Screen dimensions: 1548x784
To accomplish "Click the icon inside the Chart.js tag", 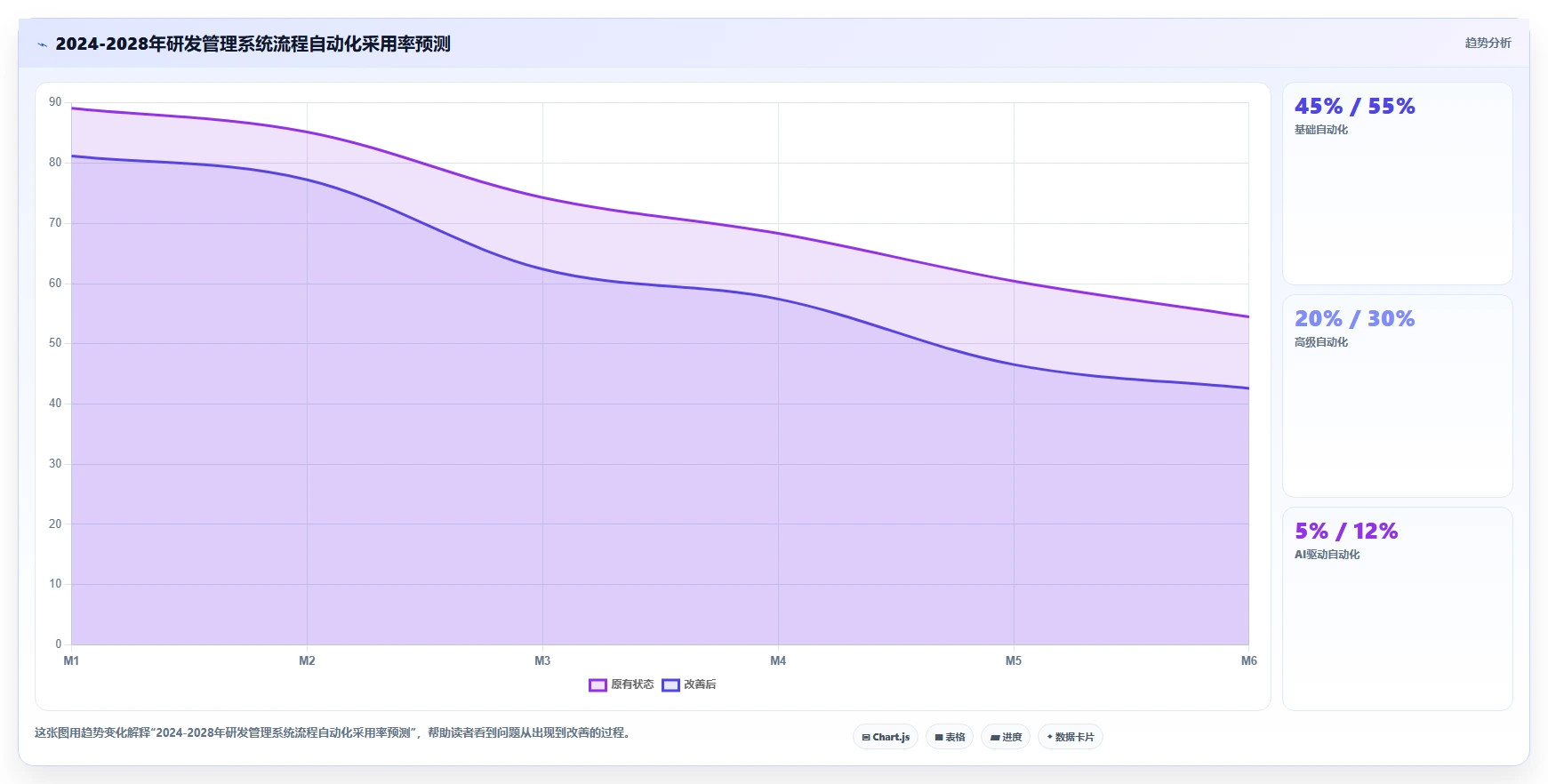I will click(x=866, y=738).
